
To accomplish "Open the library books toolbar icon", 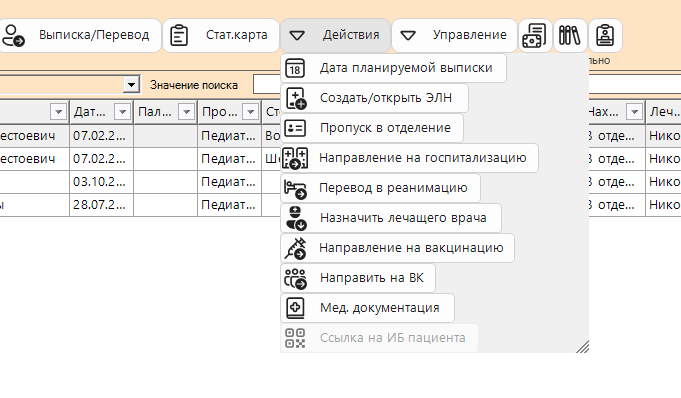I will click(570, 36).
